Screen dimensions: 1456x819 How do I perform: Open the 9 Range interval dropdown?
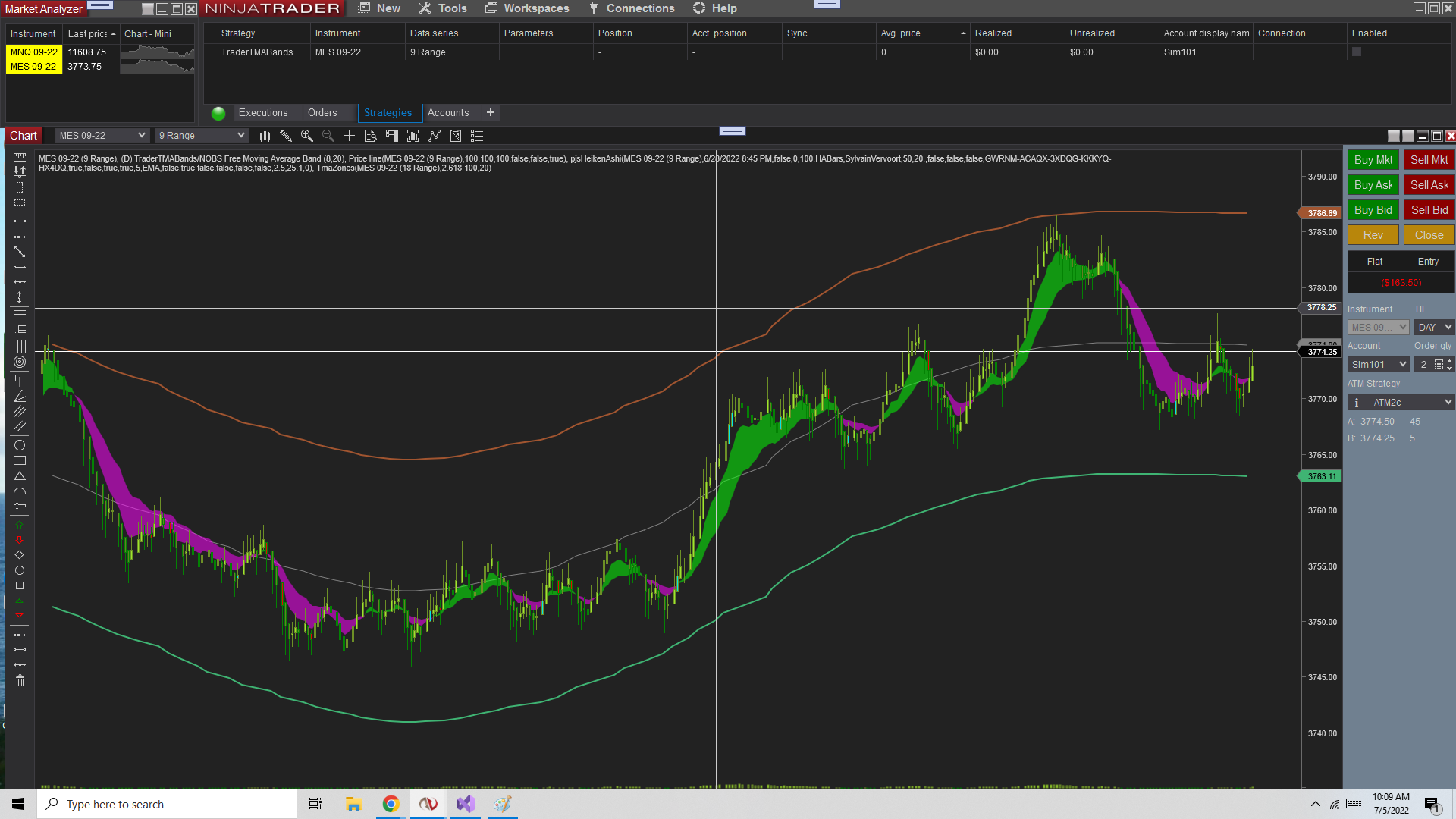[202, 136]
